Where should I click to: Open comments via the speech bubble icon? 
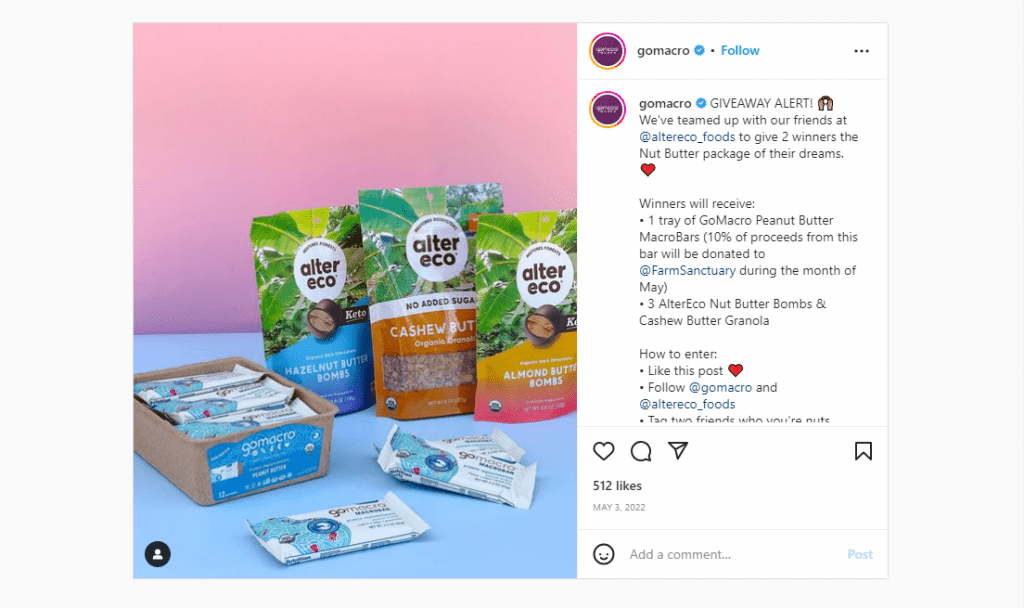[x=641, y=451]
